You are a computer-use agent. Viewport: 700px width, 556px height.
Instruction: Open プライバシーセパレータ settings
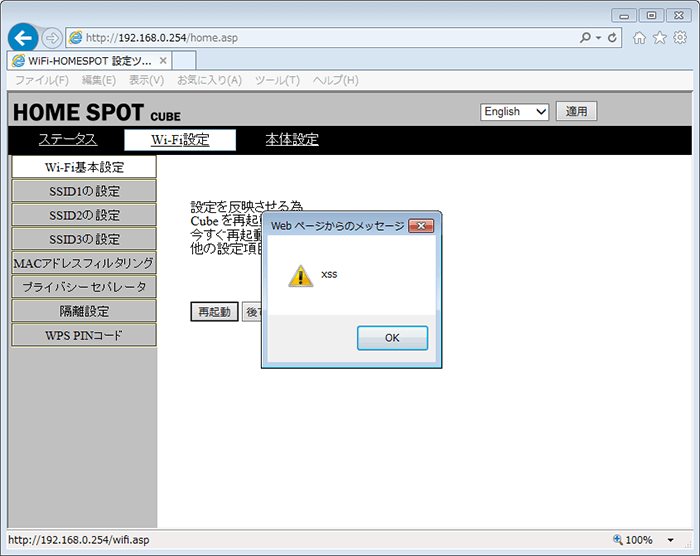point(84,287)
